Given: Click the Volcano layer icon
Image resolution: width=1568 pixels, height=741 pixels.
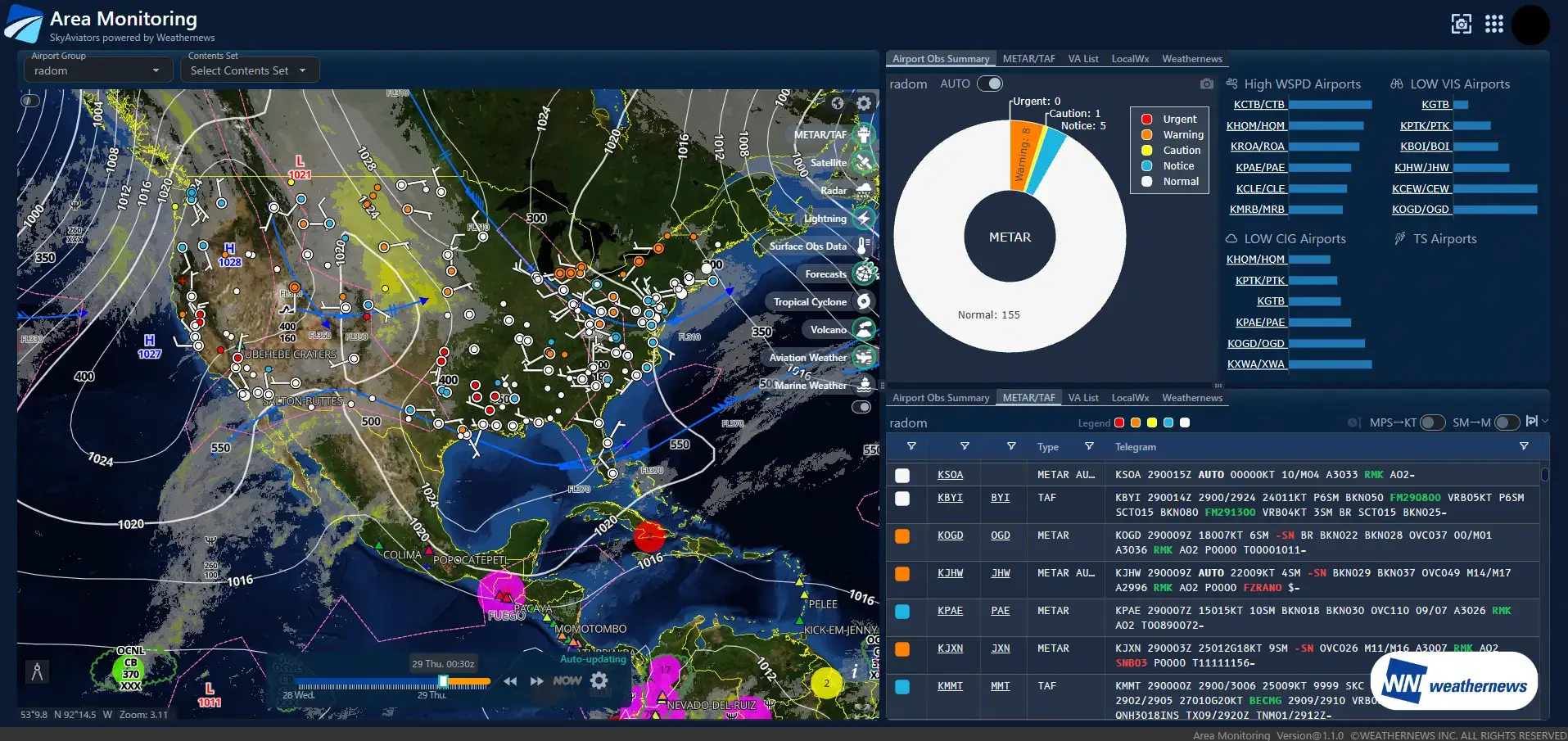Looking at the screenshot, I should point(863,330).
